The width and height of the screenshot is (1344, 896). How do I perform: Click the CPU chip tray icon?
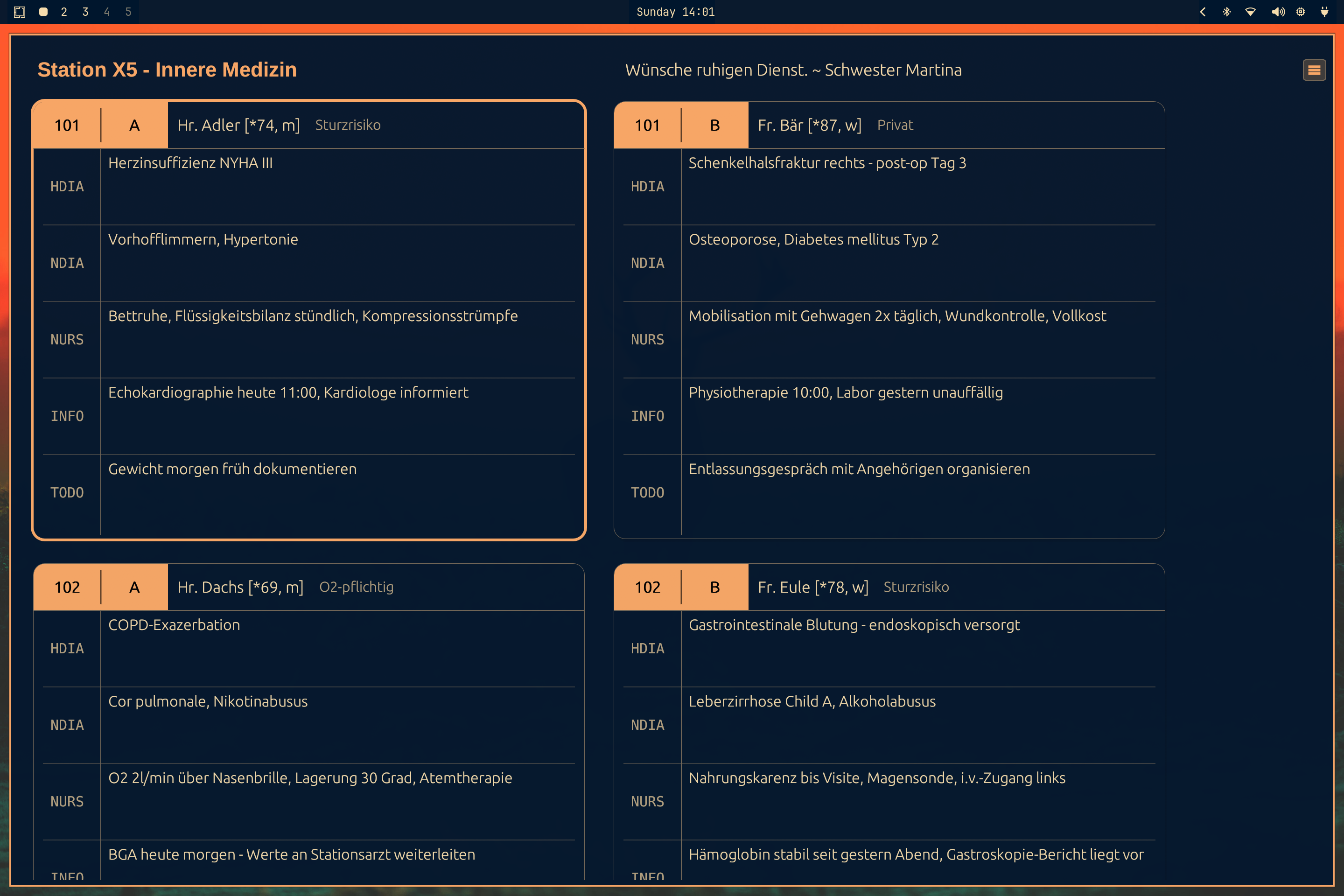coord(1301,12)
